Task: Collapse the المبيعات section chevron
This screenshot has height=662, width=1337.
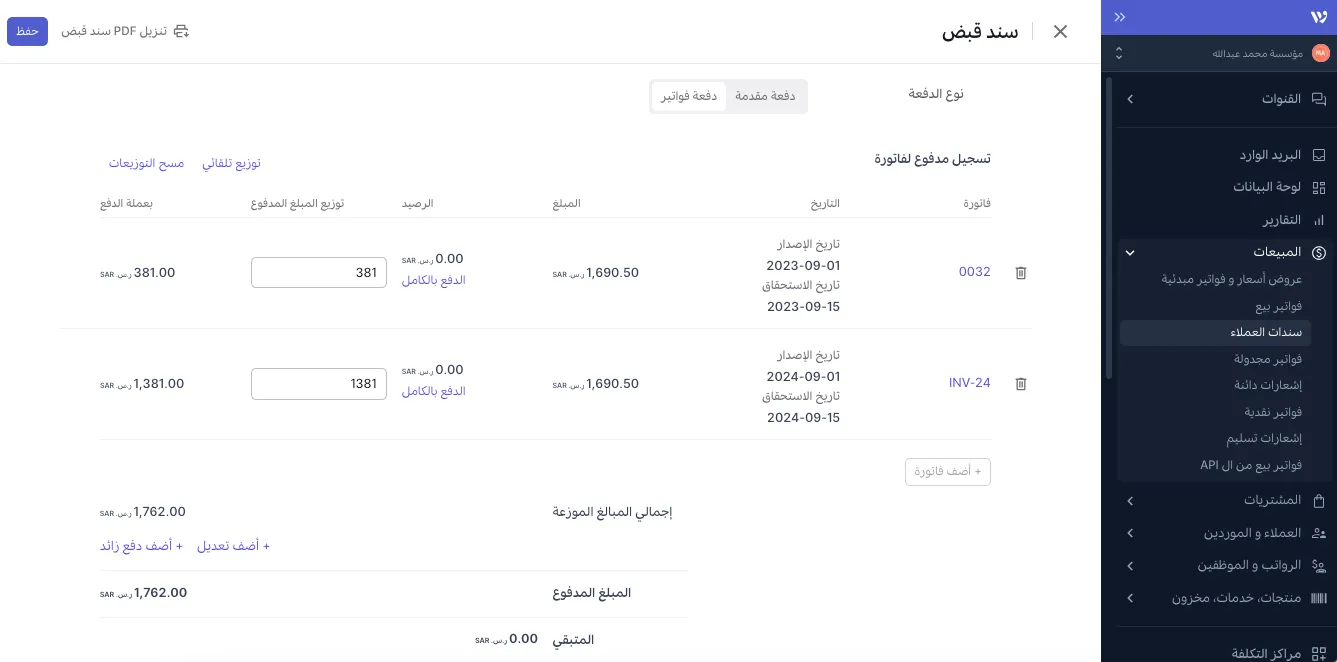Action: 1130,252
